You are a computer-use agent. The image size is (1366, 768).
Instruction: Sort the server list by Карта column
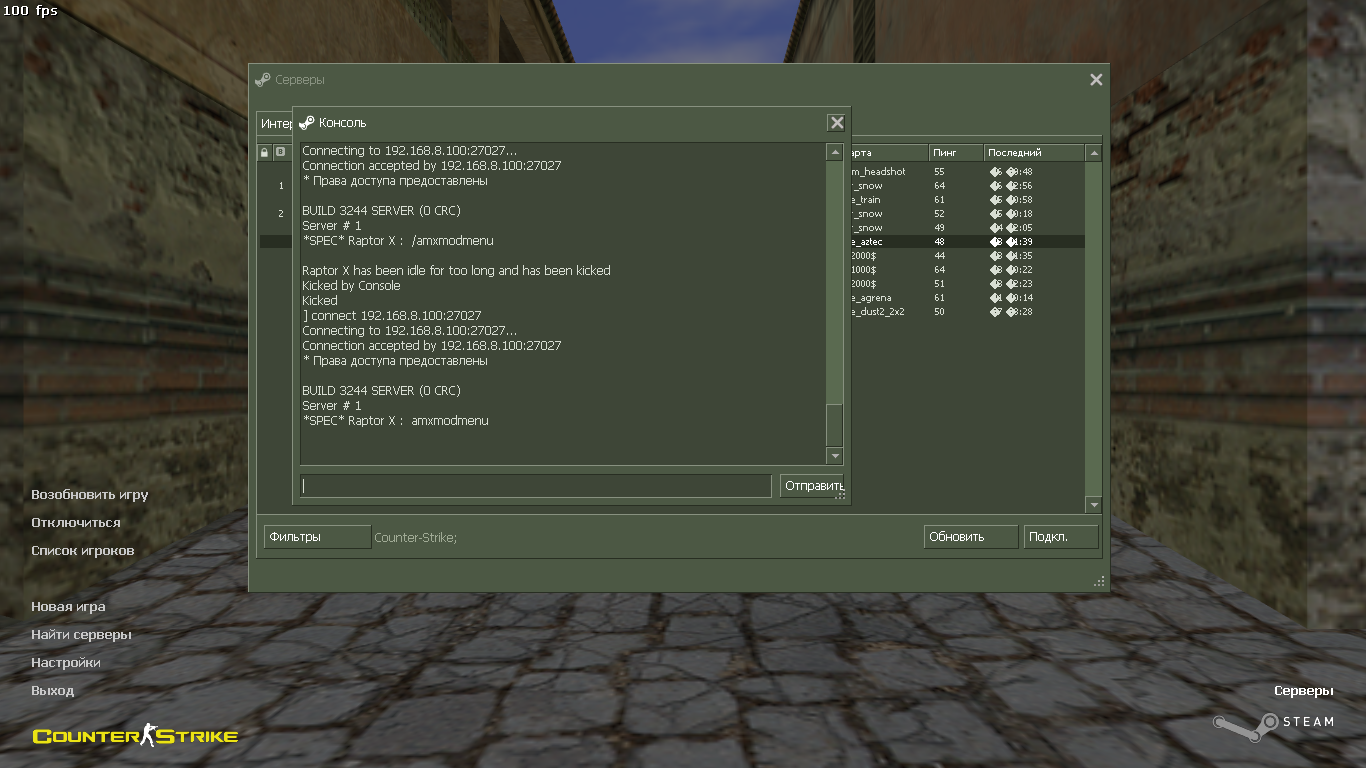[x=888, y=153]
